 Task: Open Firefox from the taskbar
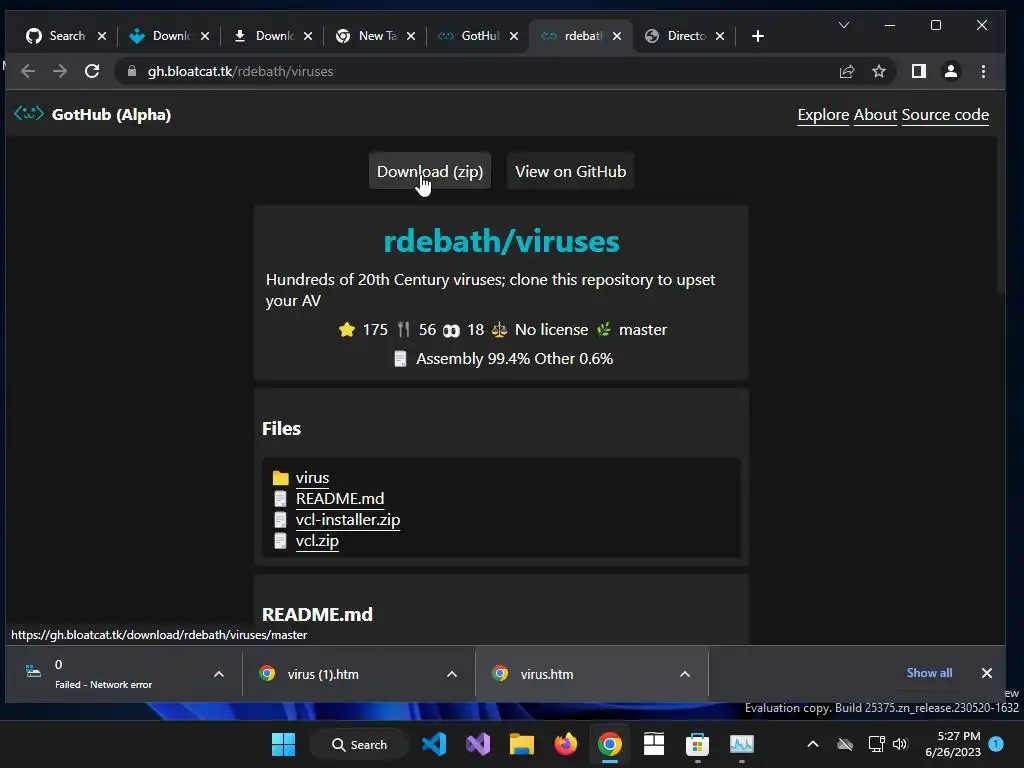click(x=566, y=744)
